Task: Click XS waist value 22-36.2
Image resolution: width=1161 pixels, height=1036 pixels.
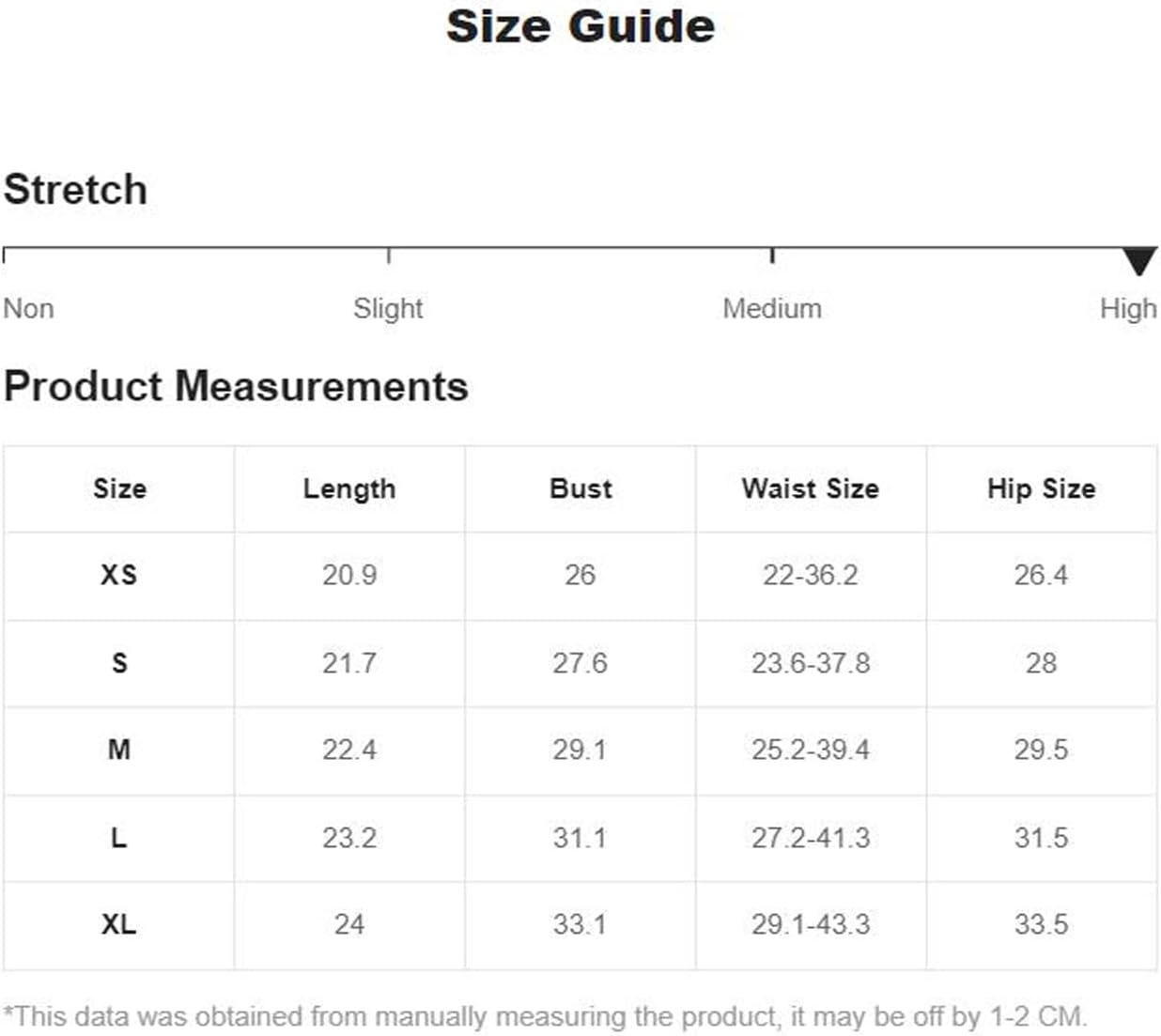Action: tap(811, 575)
